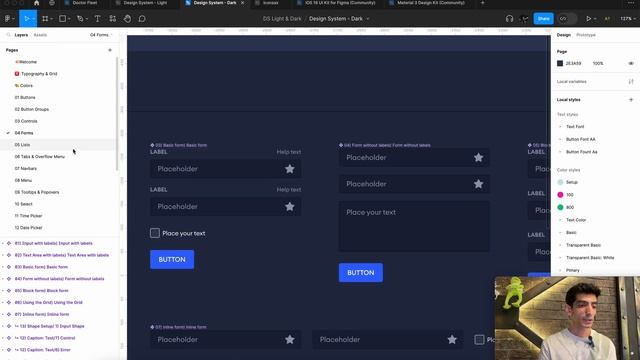
Task: Click the 'Place your text' text area
Action: [x=414, y=227]
